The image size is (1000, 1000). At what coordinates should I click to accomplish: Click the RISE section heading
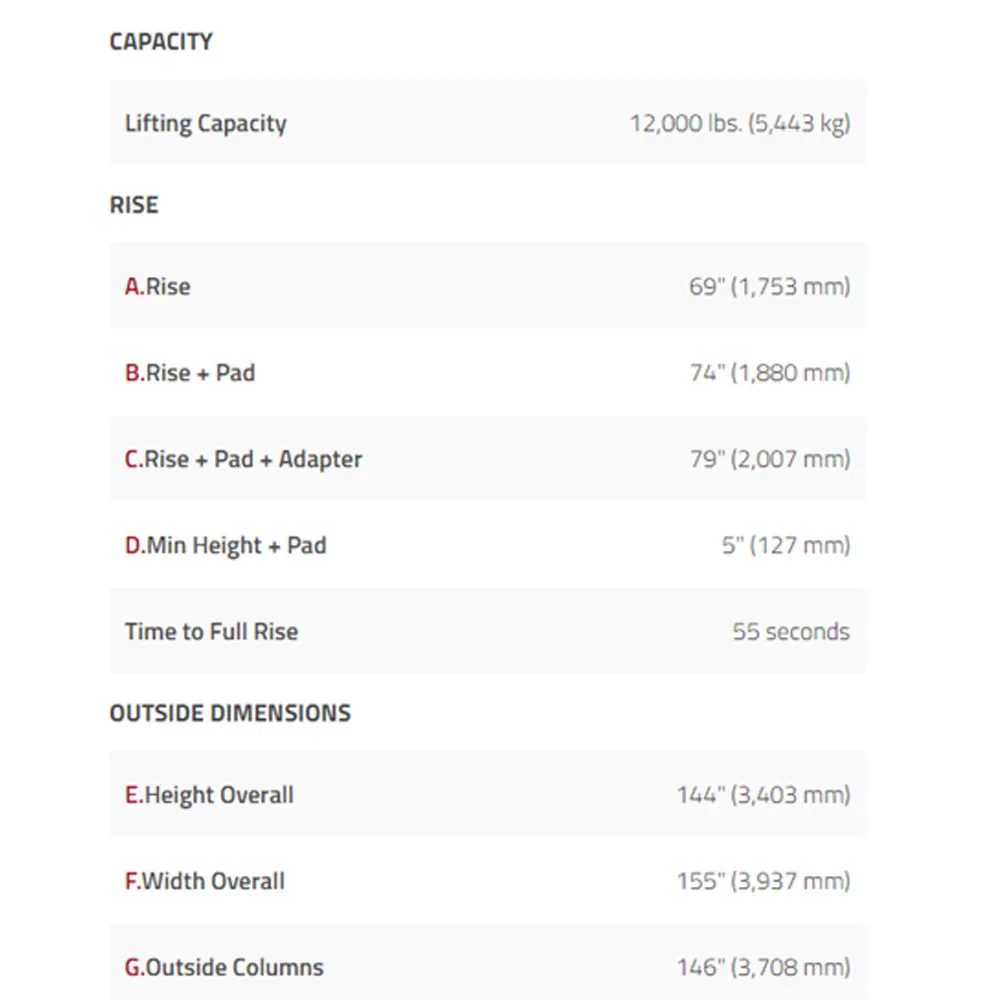pyautogui.click(x=134, y=205)
